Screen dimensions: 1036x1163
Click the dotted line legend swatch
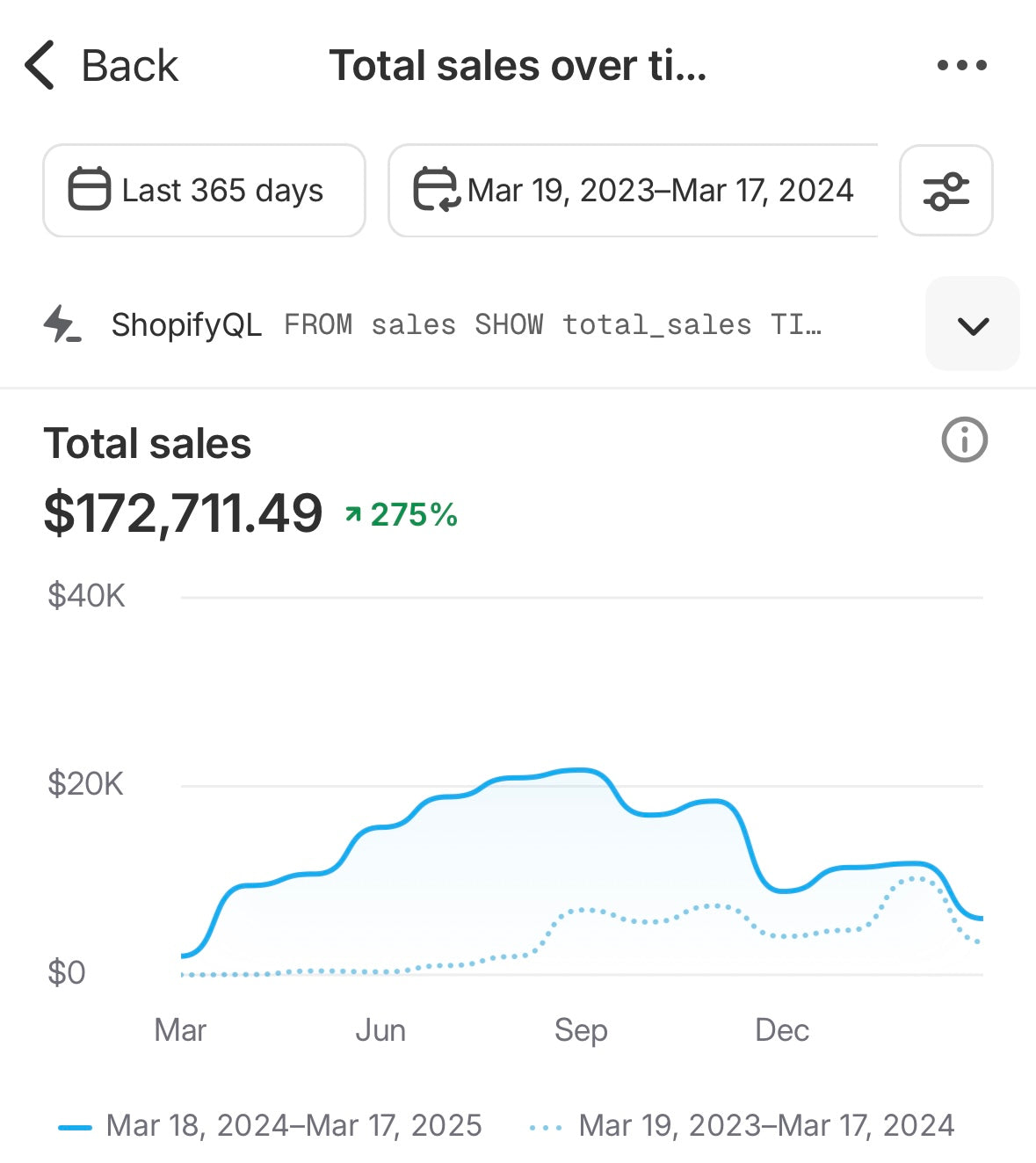[546, 1127]
